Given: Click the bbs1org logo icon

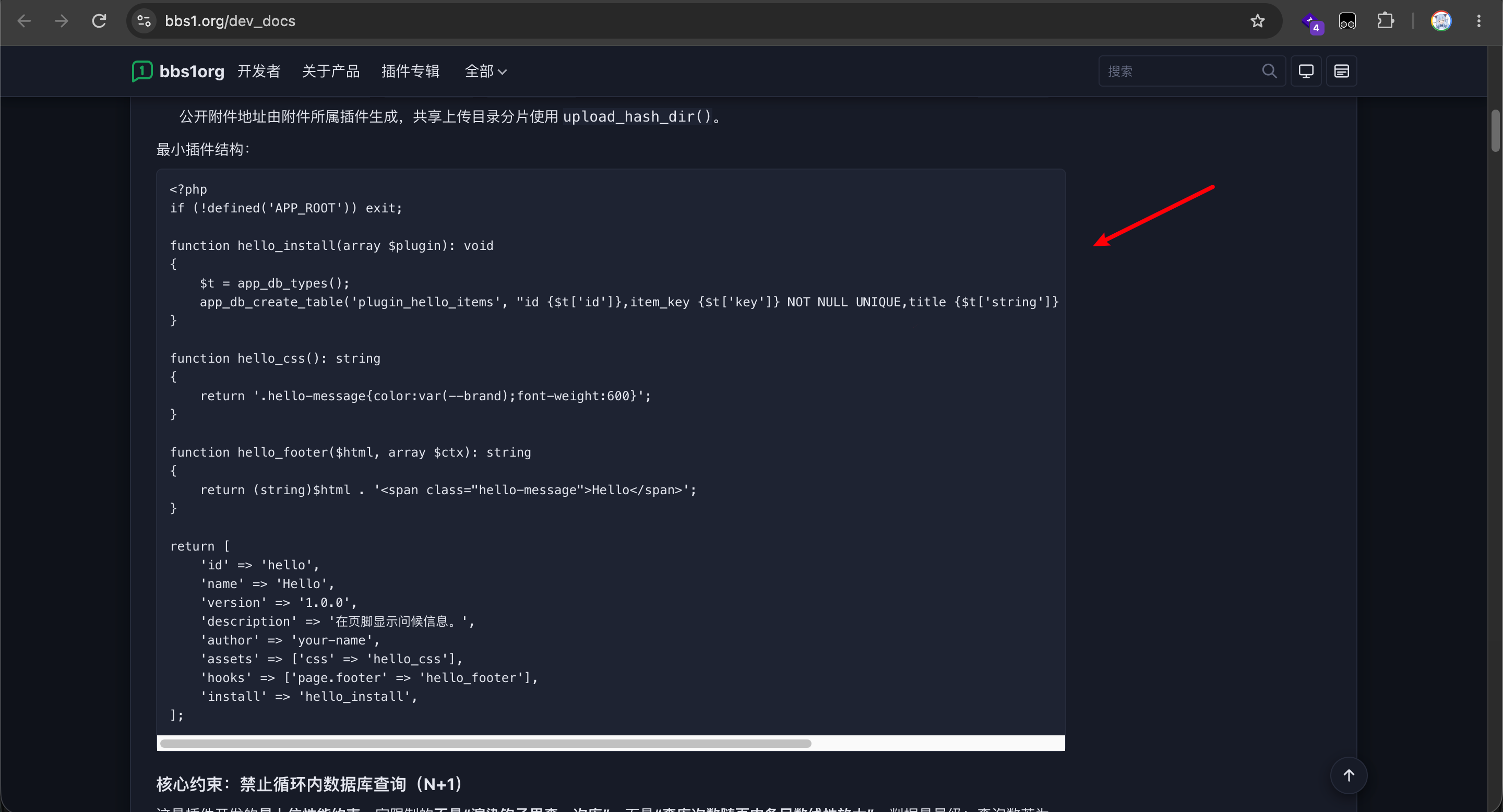Looking at the screenshot, I should pos(142,71).
